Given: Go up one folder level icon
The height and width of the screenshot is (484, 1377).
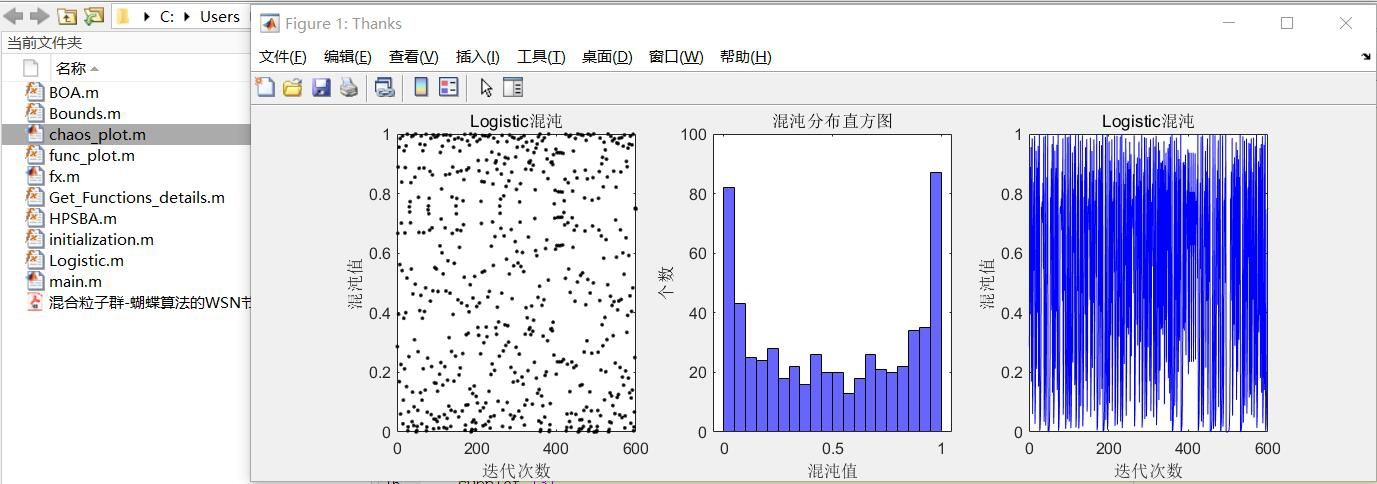Looking at the screenshot, I should click(x=66, y=16).
